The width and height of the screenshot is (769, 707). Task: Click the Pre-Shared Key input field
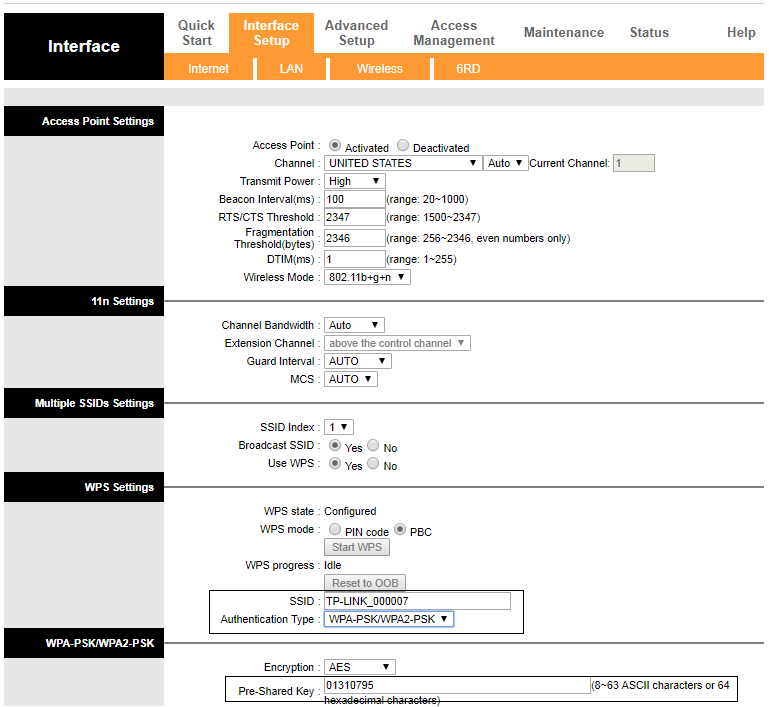click(x=456, y=685)
